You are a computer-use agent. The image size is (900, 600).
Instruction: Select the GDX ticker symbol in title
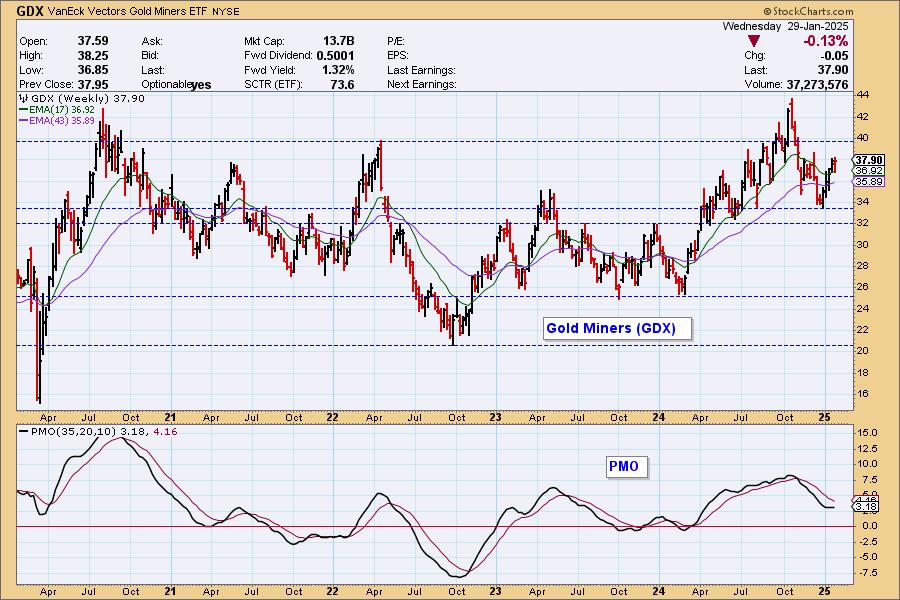pyautogui.click(x=29, y=11)
